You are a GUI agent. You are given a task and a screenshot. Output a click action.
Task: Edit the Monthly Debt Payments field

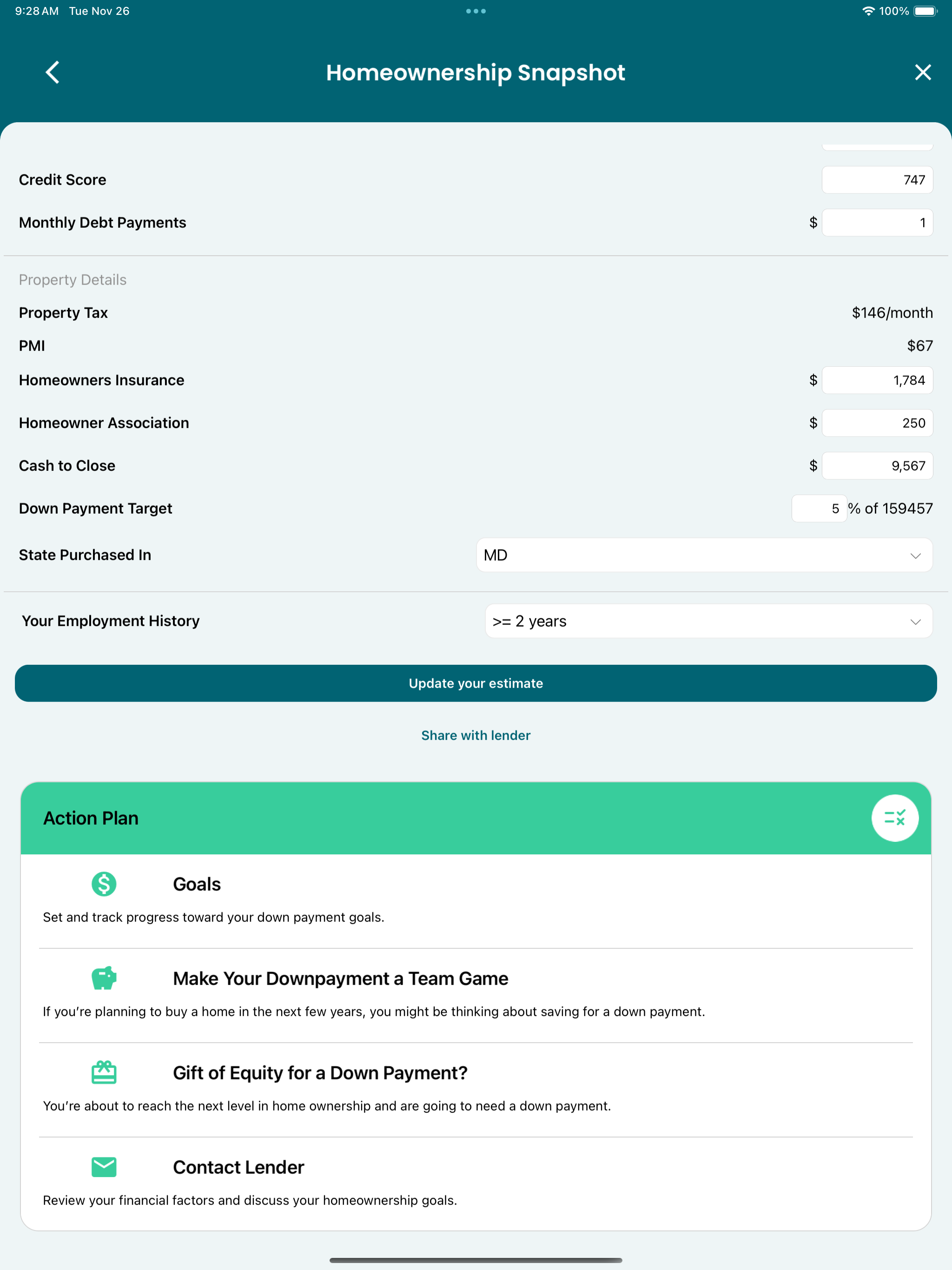877,222
